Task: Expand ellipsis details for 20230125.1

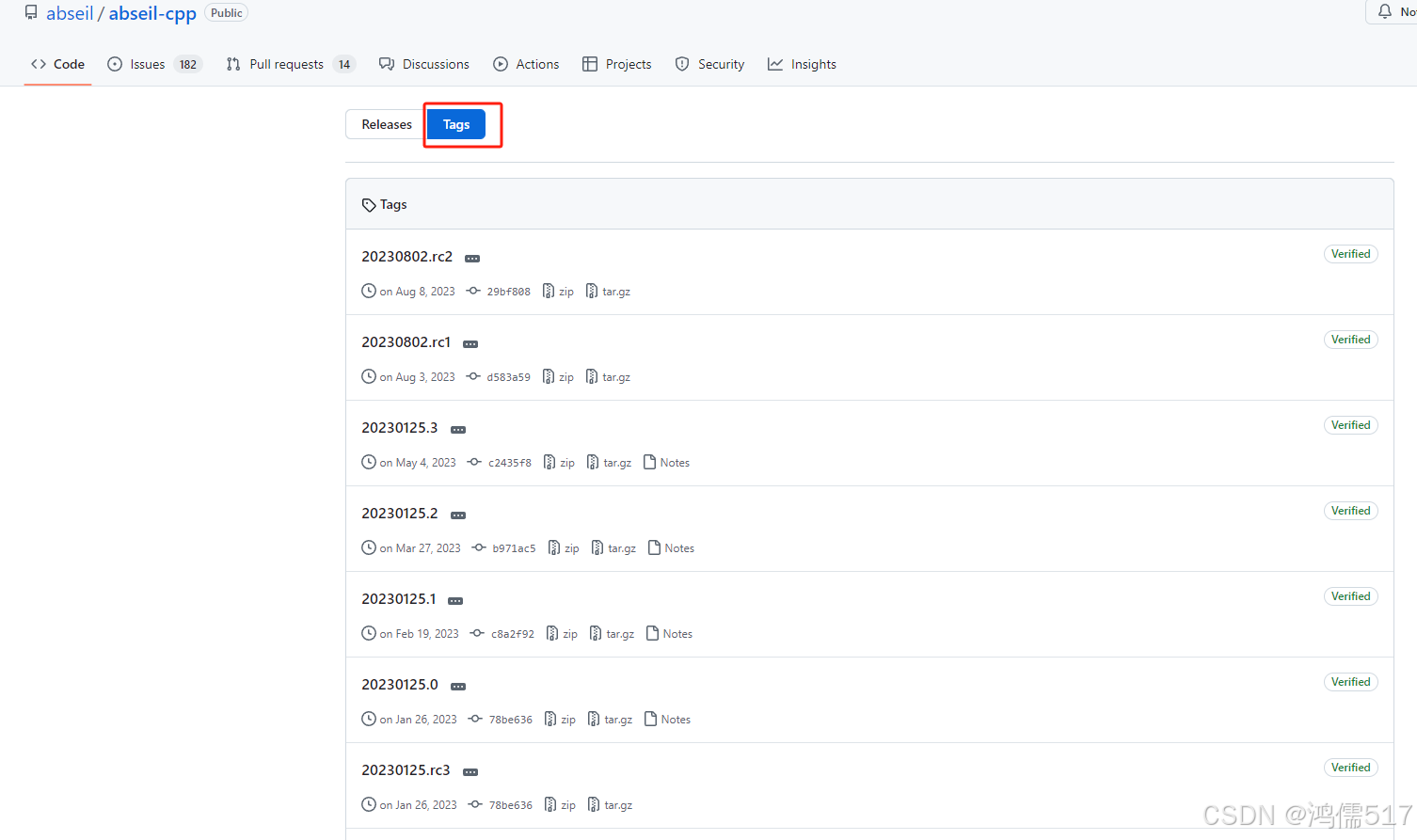Action: 455,600
